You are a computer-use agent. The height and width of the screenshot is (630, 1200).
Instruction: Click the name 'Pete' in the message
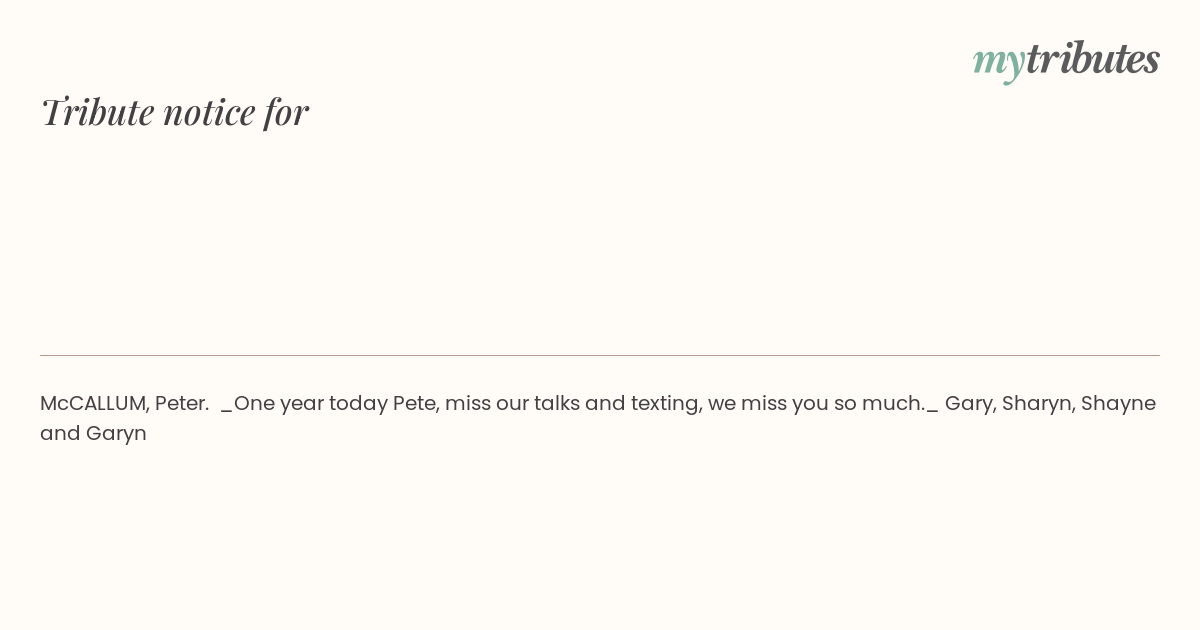(413, 403)
